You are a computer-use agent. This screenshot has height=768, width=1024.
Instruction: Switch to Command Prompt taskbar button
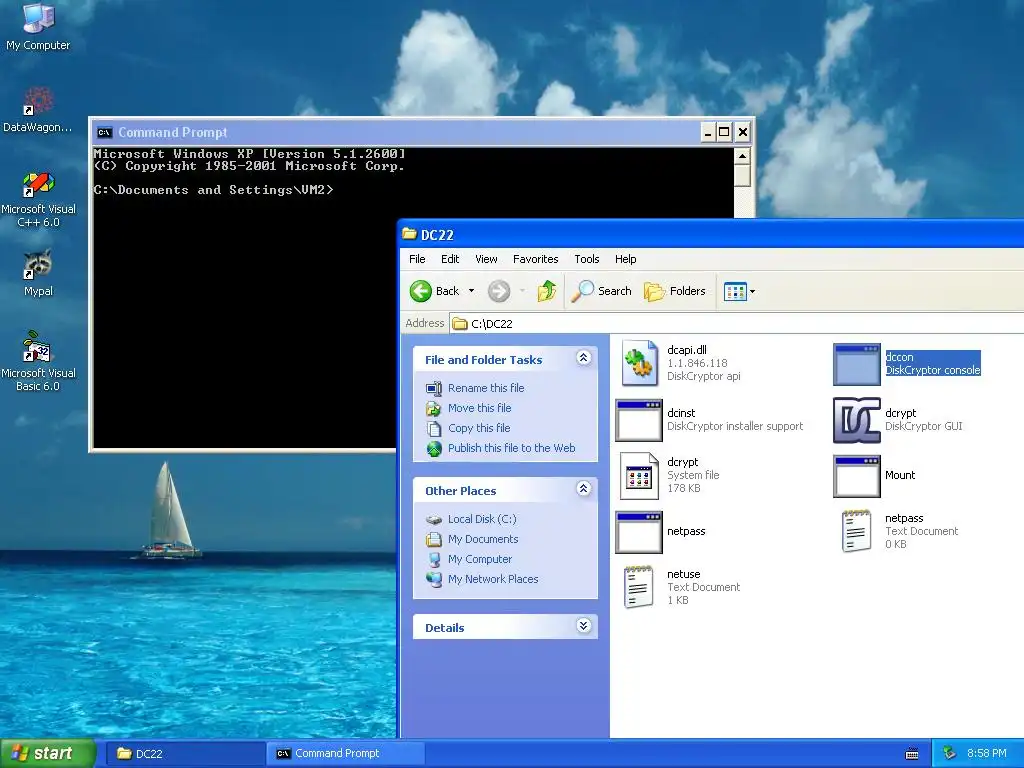point(345,754)
